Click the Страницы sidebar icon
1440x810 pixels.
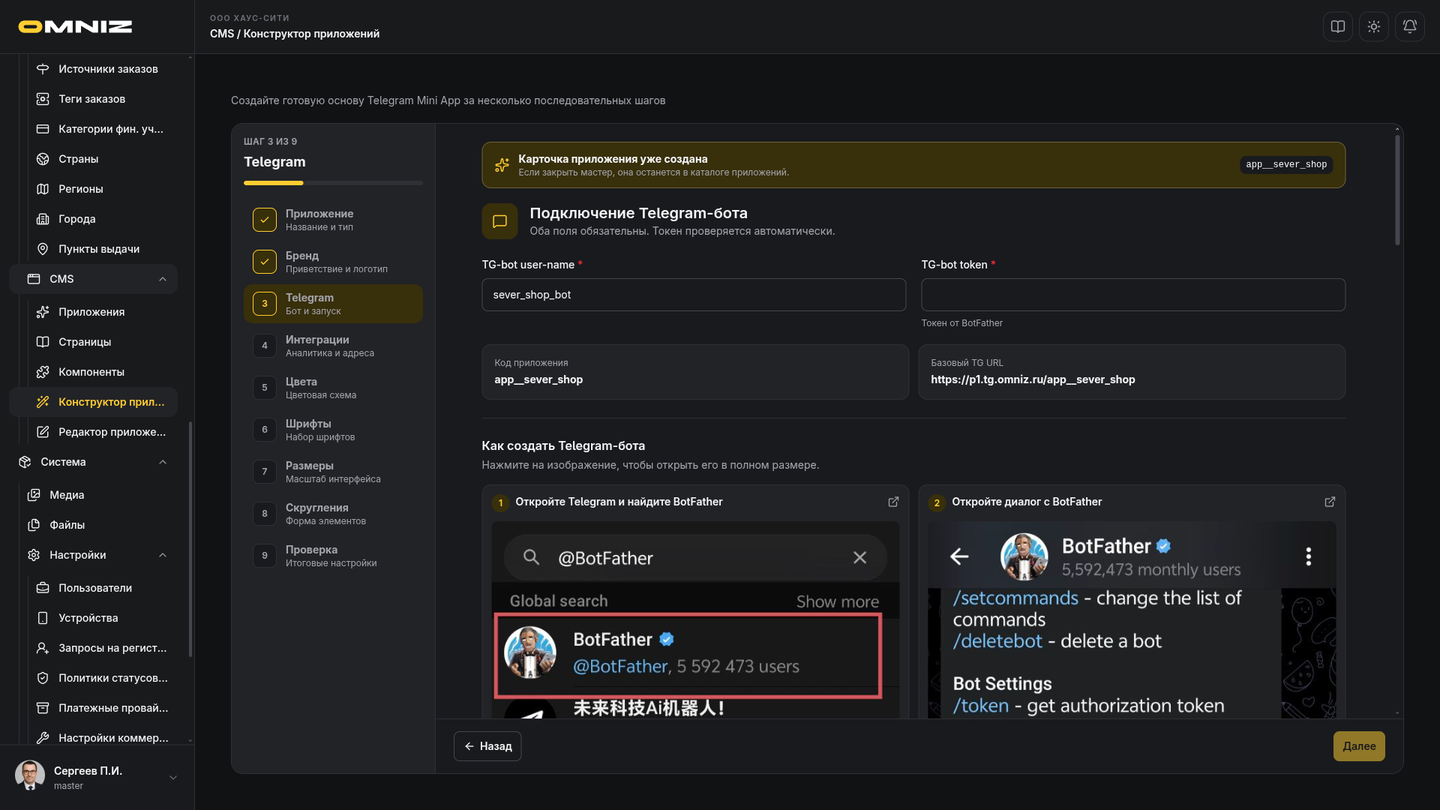[x=43, y=342]
